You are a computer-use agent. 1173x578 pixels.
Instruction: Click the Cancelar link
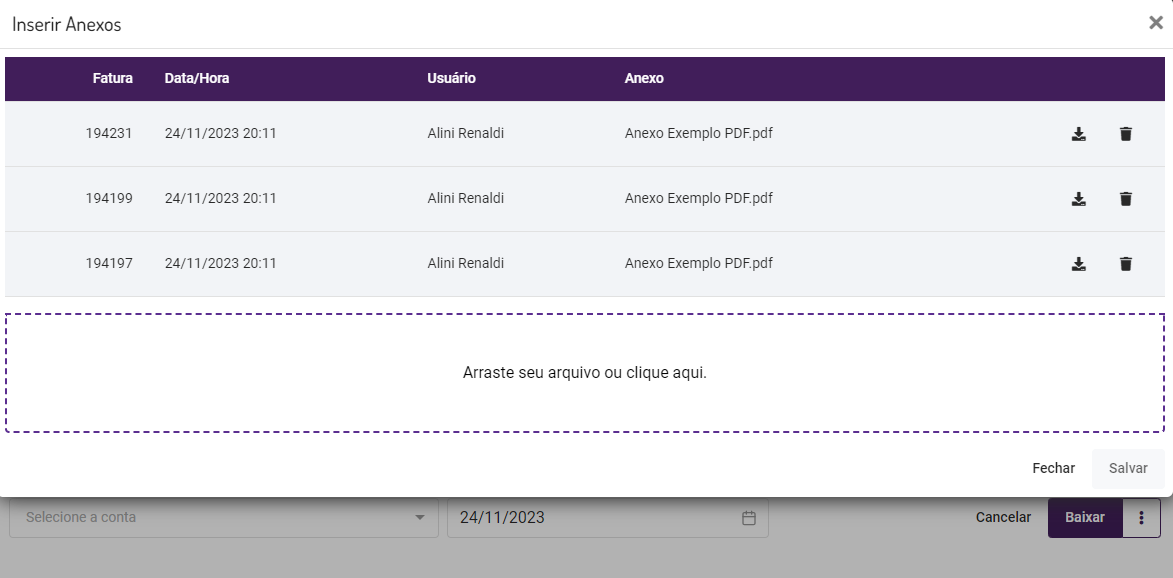click(1003, 518)
